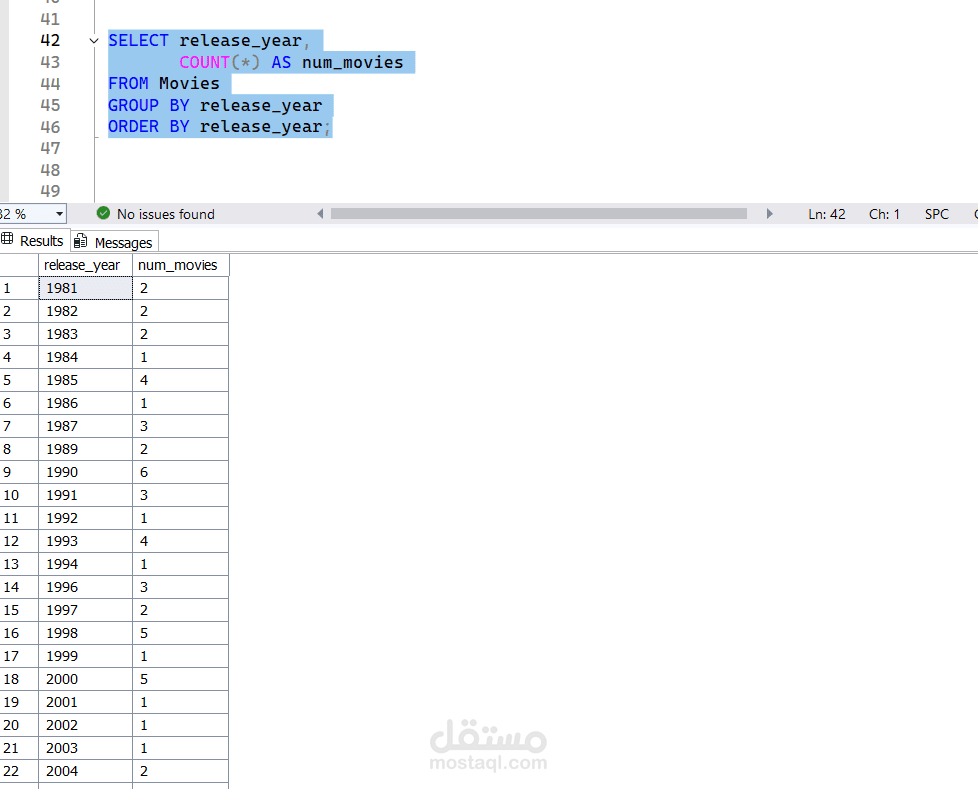Select row header number 22

click(19, 771)
